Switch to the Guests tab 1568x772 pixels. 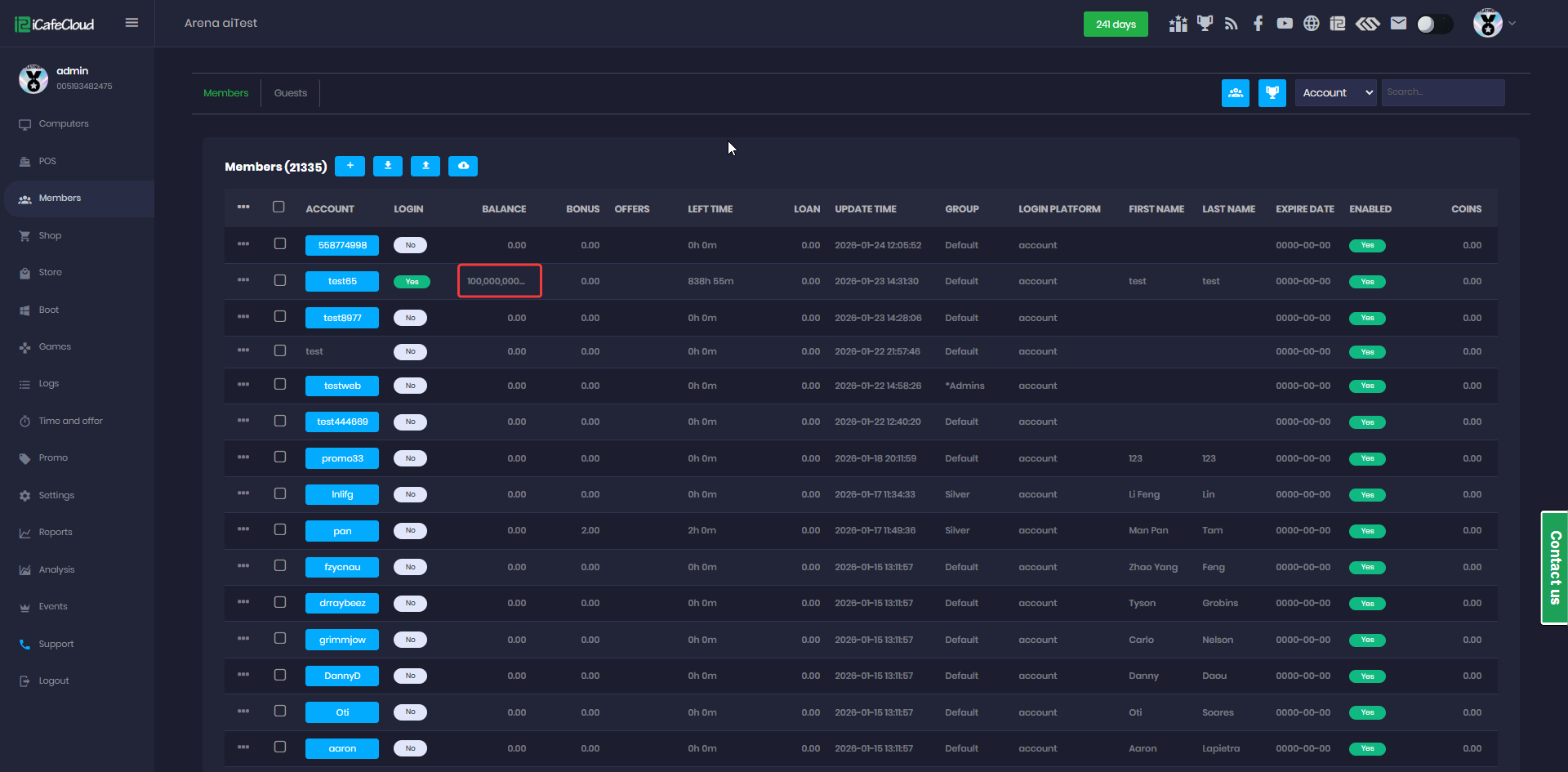tap(290, 93)
